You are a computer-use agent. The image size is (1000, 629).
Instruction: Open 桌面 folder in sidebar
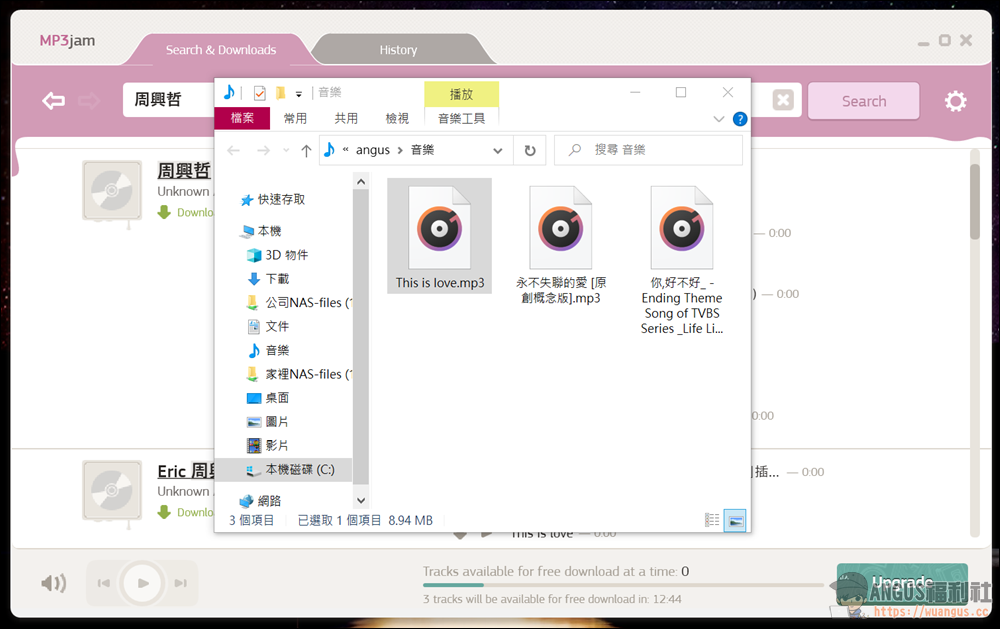[277, 398]
